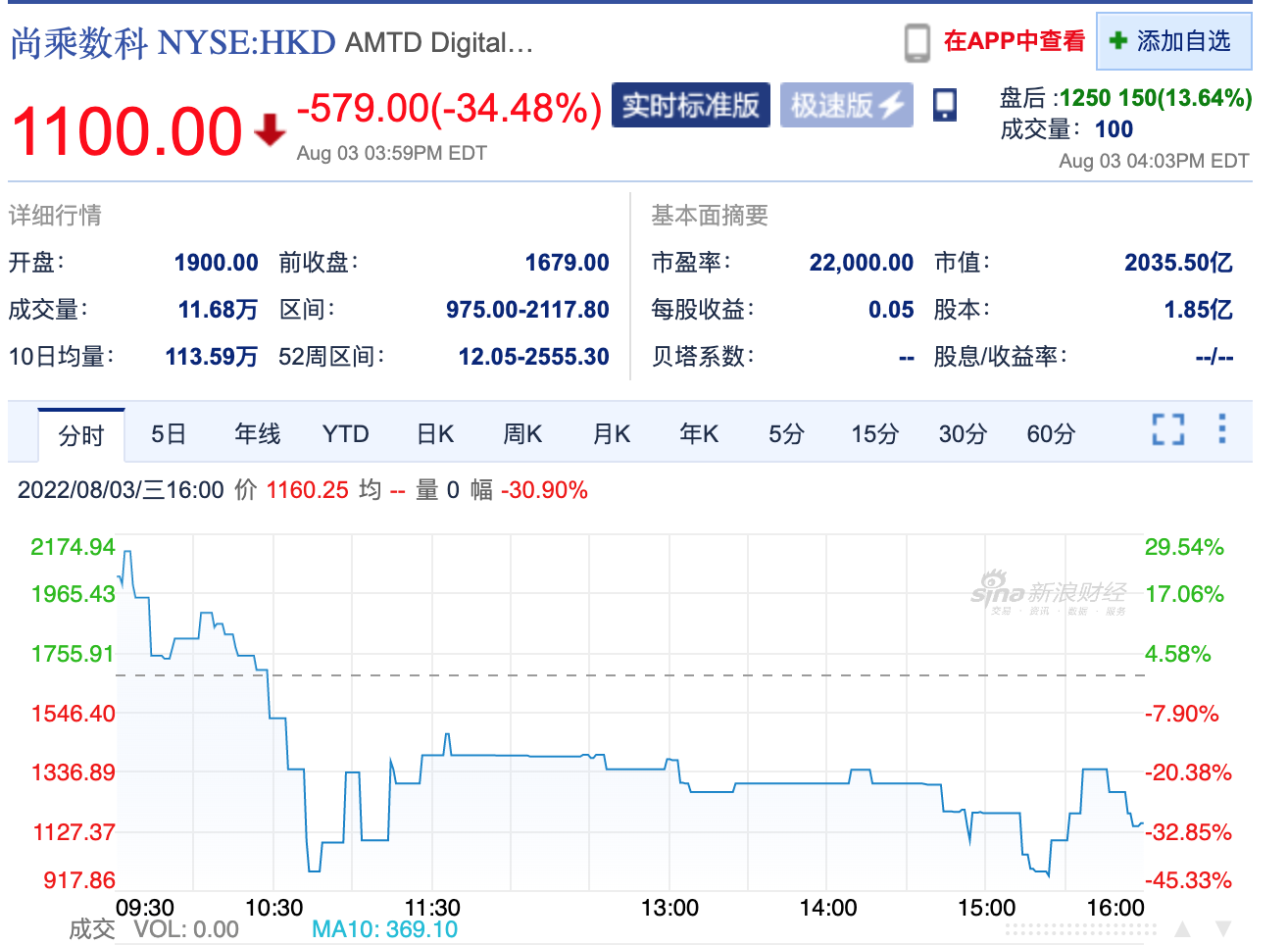Select the 月K monthly chart tab
The image size is (1288, 945).
pyautogui.click(x=612, y=434)
